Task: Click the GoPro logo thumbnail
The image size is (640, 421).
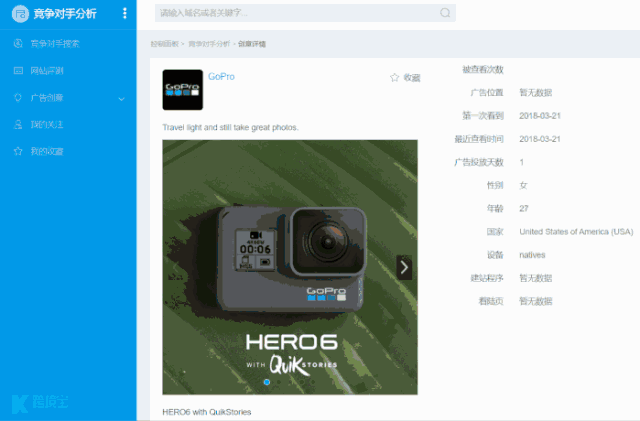Action: click(182, 90)
